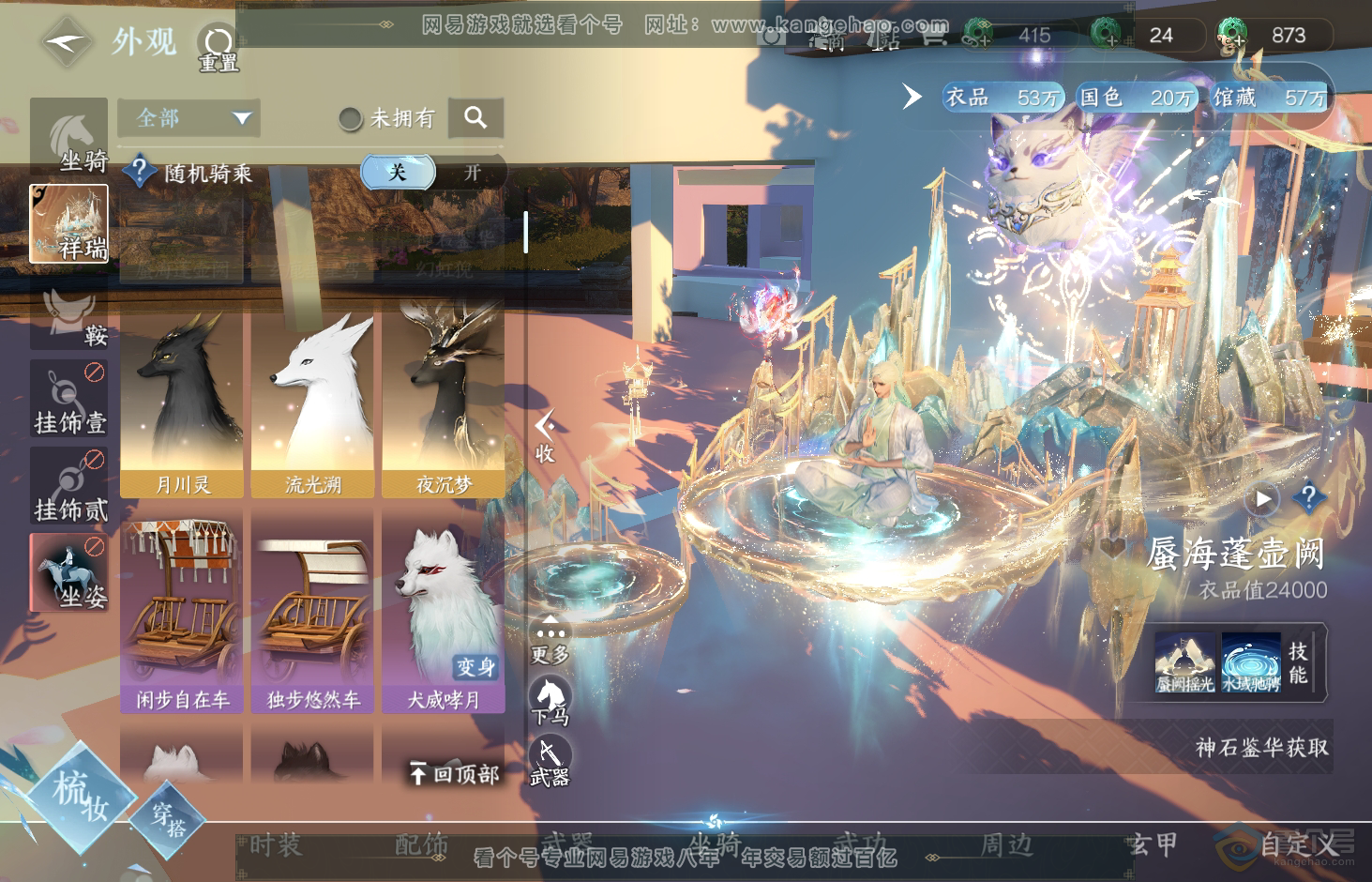Open the 鞍 saddle category
1372x882 pixels.
(x=69, y=312)
